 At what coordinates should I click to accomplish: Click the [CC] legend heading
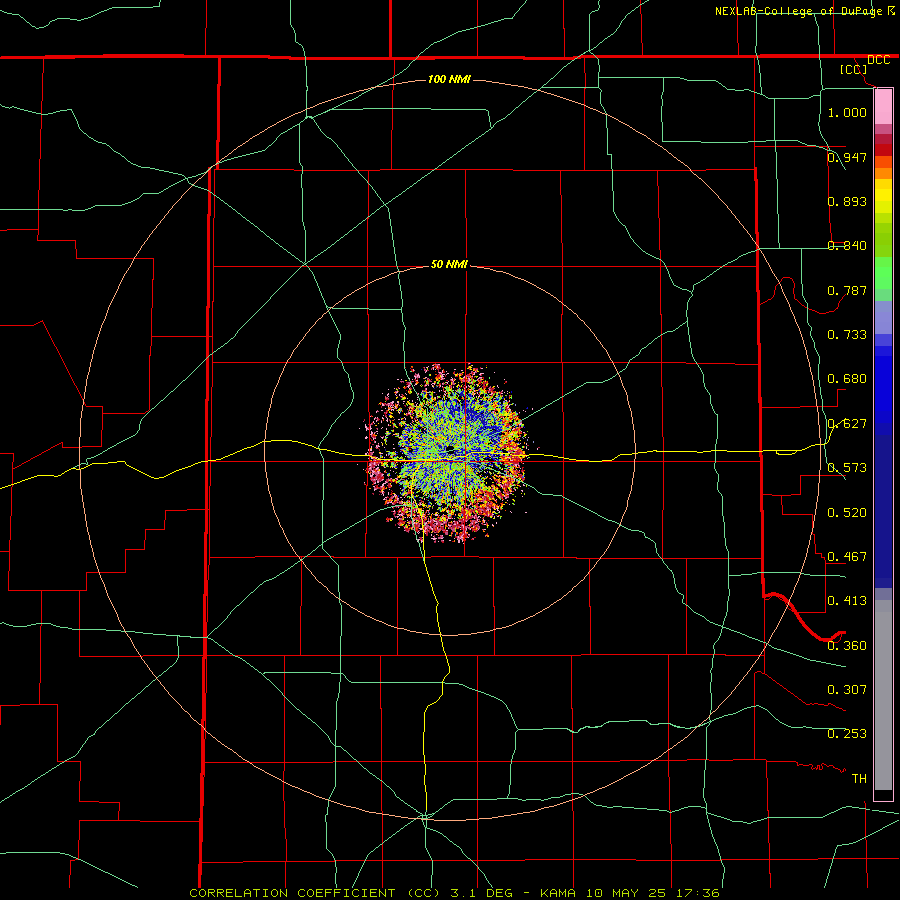(853, 69)
